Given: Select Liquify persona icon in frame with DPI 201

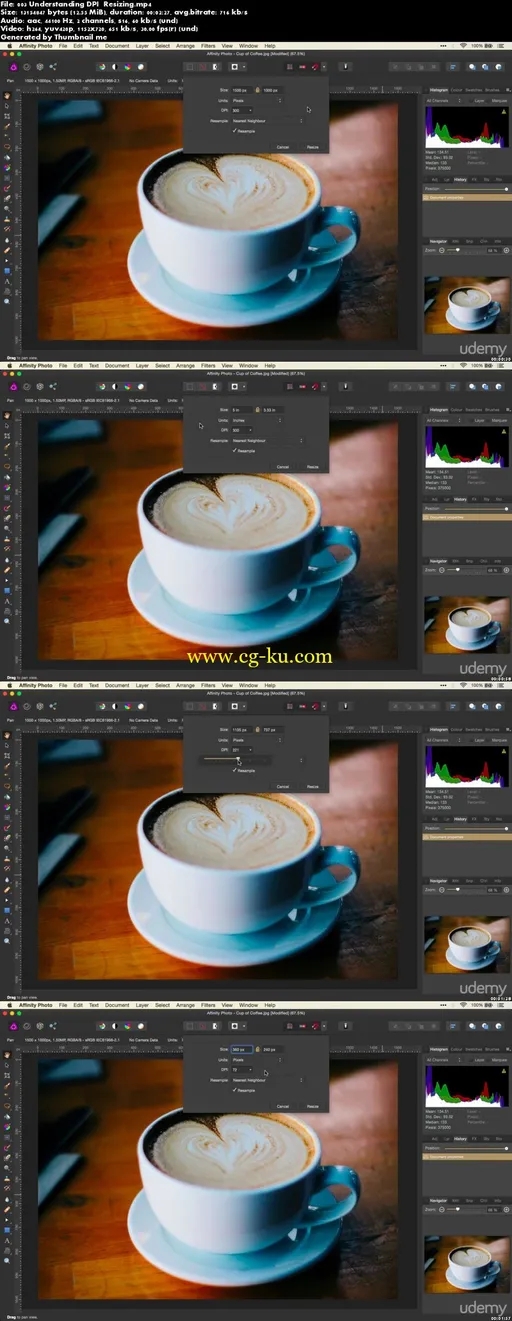Looking at the screenshot, I should pyautogui.click(x=27, y=705).
